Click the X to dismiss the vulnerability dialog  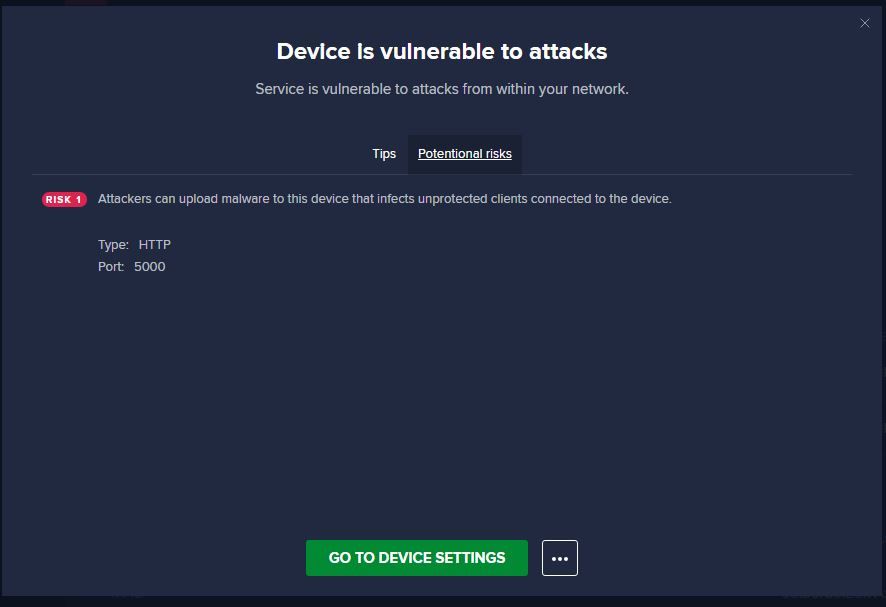(x=865, y=23)
